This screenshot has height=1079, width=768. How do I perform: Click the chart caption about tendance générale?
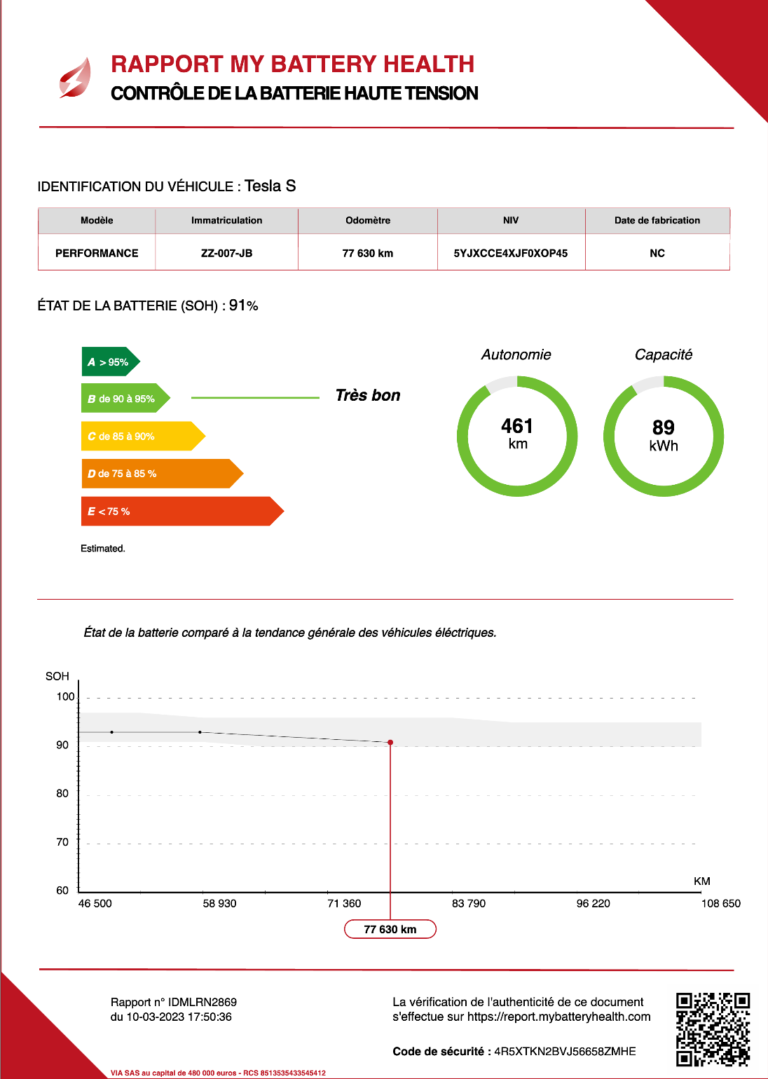[290, 632]
